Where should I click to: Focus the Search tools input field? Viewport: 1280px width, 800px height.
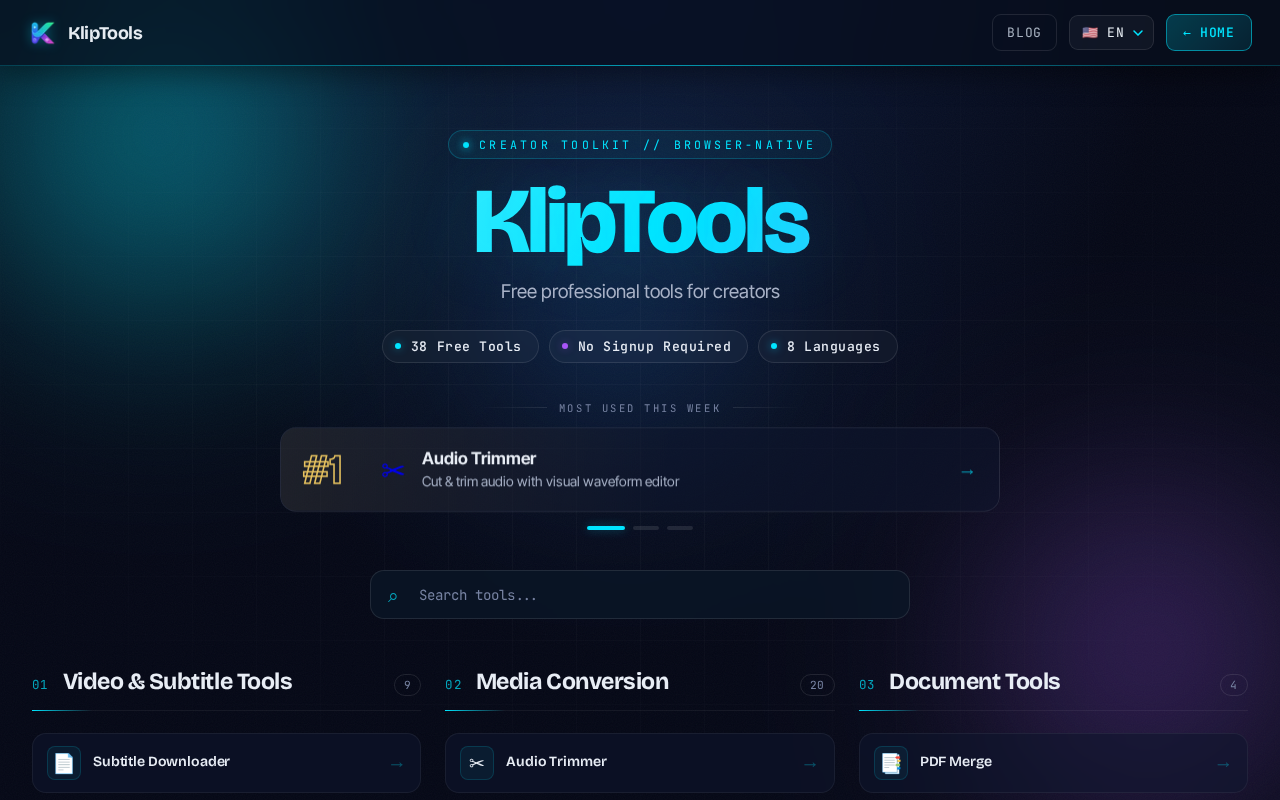tap(640, 595)
